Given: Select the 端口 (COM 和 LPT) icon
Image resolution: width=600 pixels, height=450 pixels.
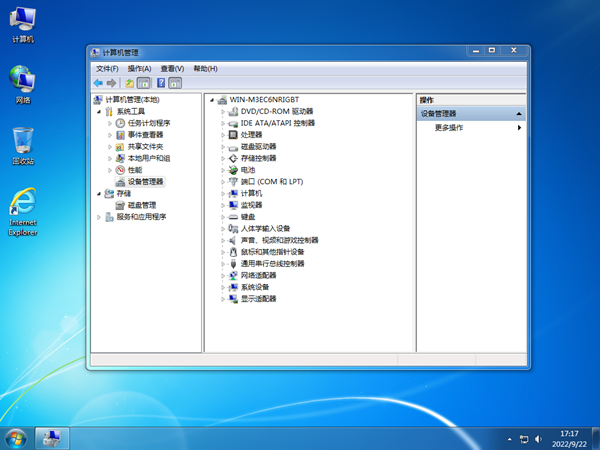Looking at the screenshot, I should (x=233, y=181).
